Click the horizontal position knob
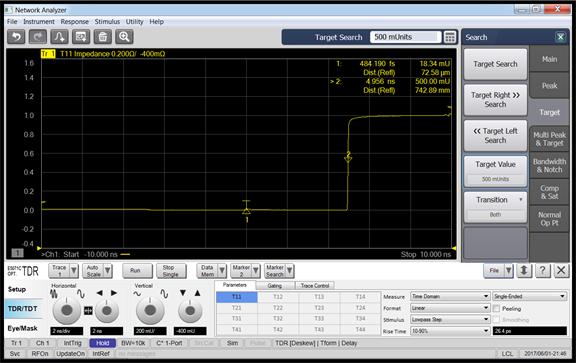The image size is (576, 363). 107,311
